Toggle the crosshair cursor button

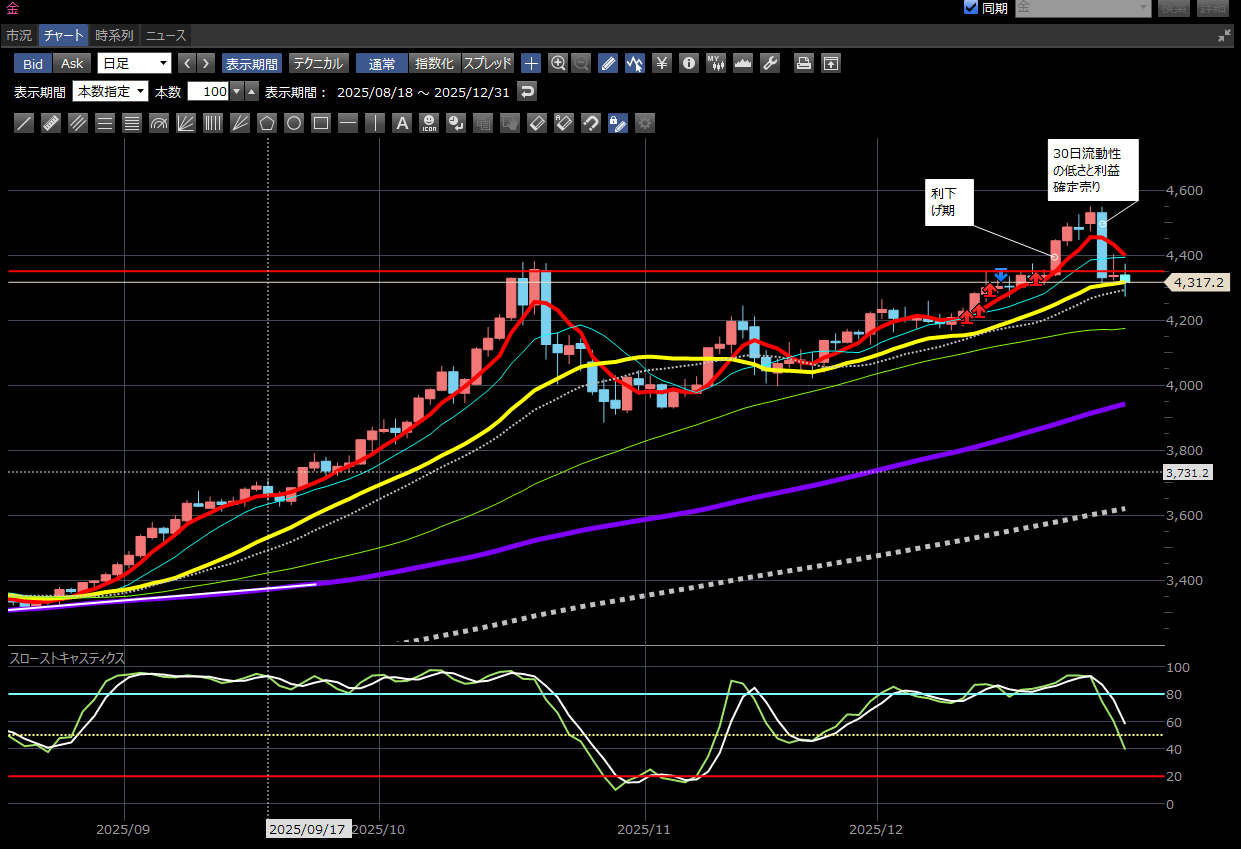[531, 63]
